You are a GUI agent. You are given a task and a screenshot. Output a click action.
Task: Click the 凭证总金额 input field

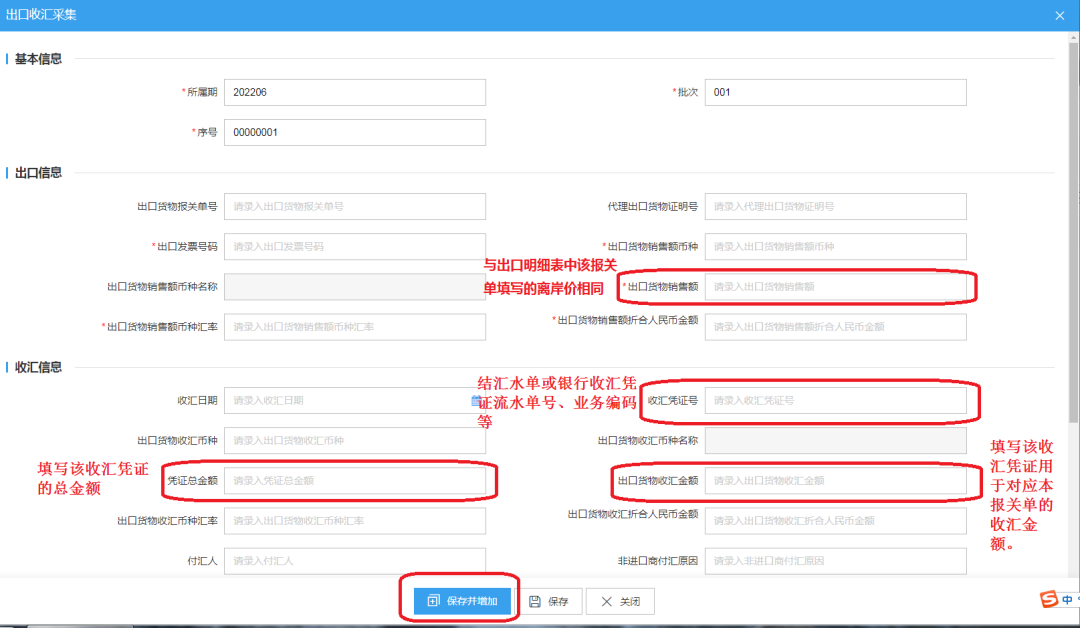point(354,481)
